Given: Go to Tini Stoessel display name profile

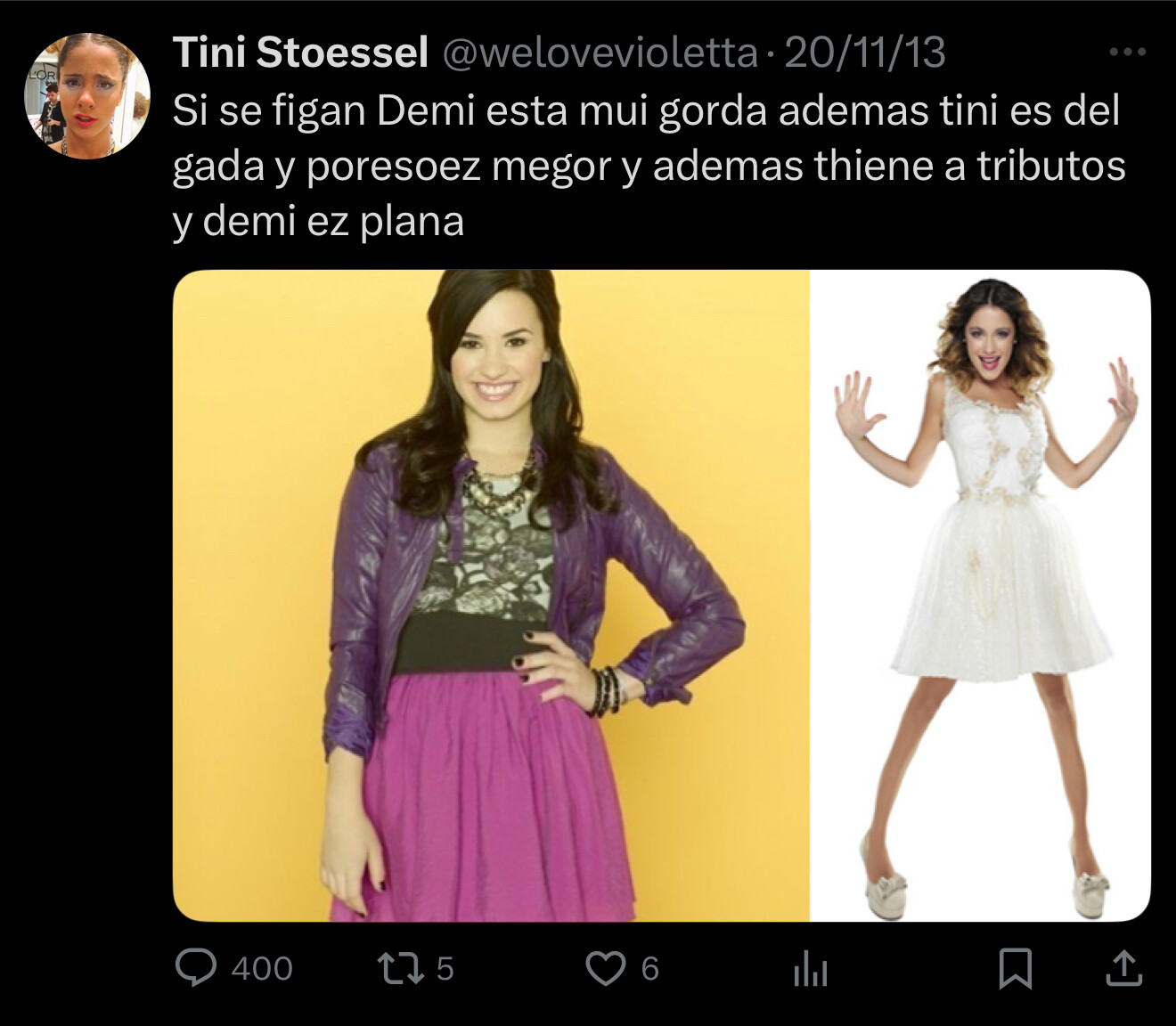Looking at the screenshot, I should tap(300, 53).
